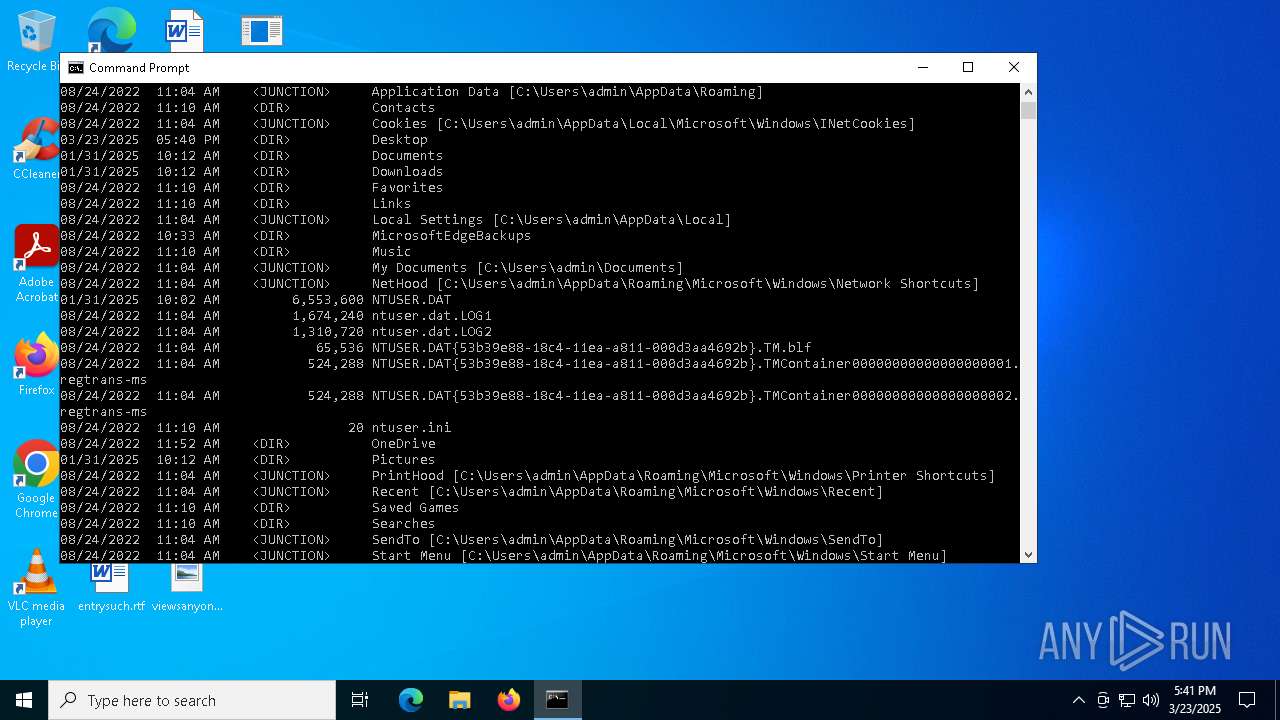The height and width of the screenshot is (720, 1280).
Task: Click the ntuser.ini file entry
Action: coord(256,427)
